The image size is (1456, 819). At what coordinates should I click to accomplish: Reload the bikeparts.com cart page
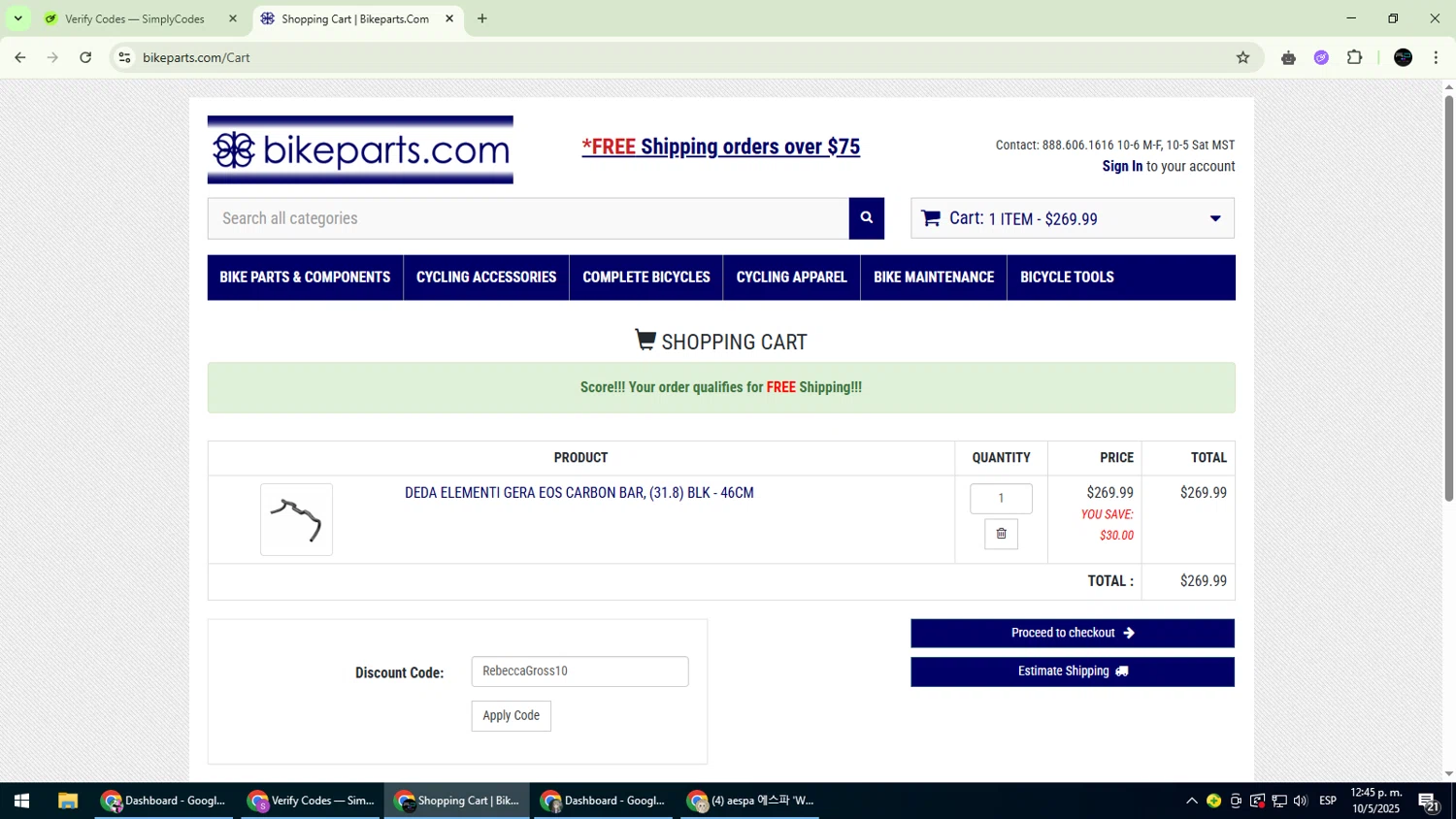(85, 57)
